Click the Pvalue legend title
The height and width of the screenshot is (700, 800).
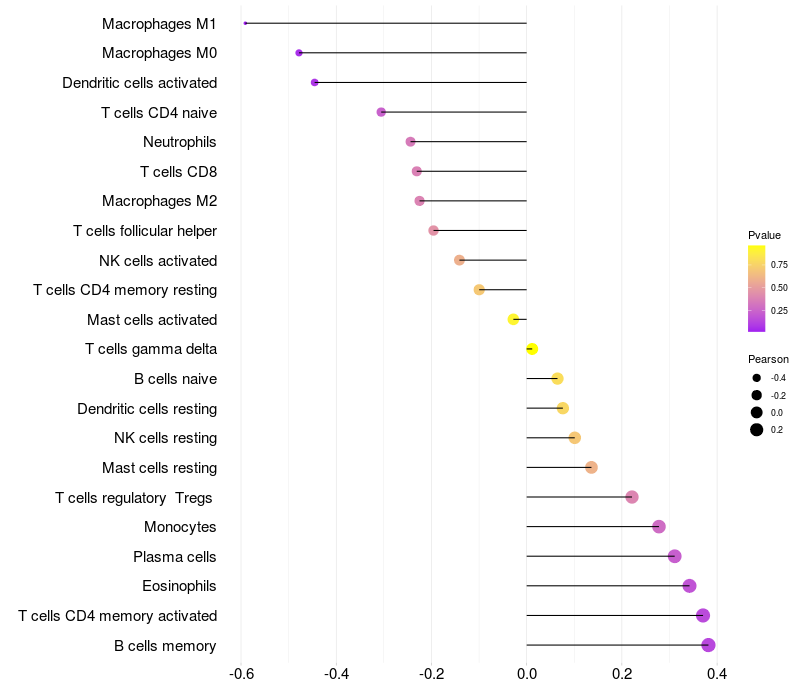click(764, 235)
